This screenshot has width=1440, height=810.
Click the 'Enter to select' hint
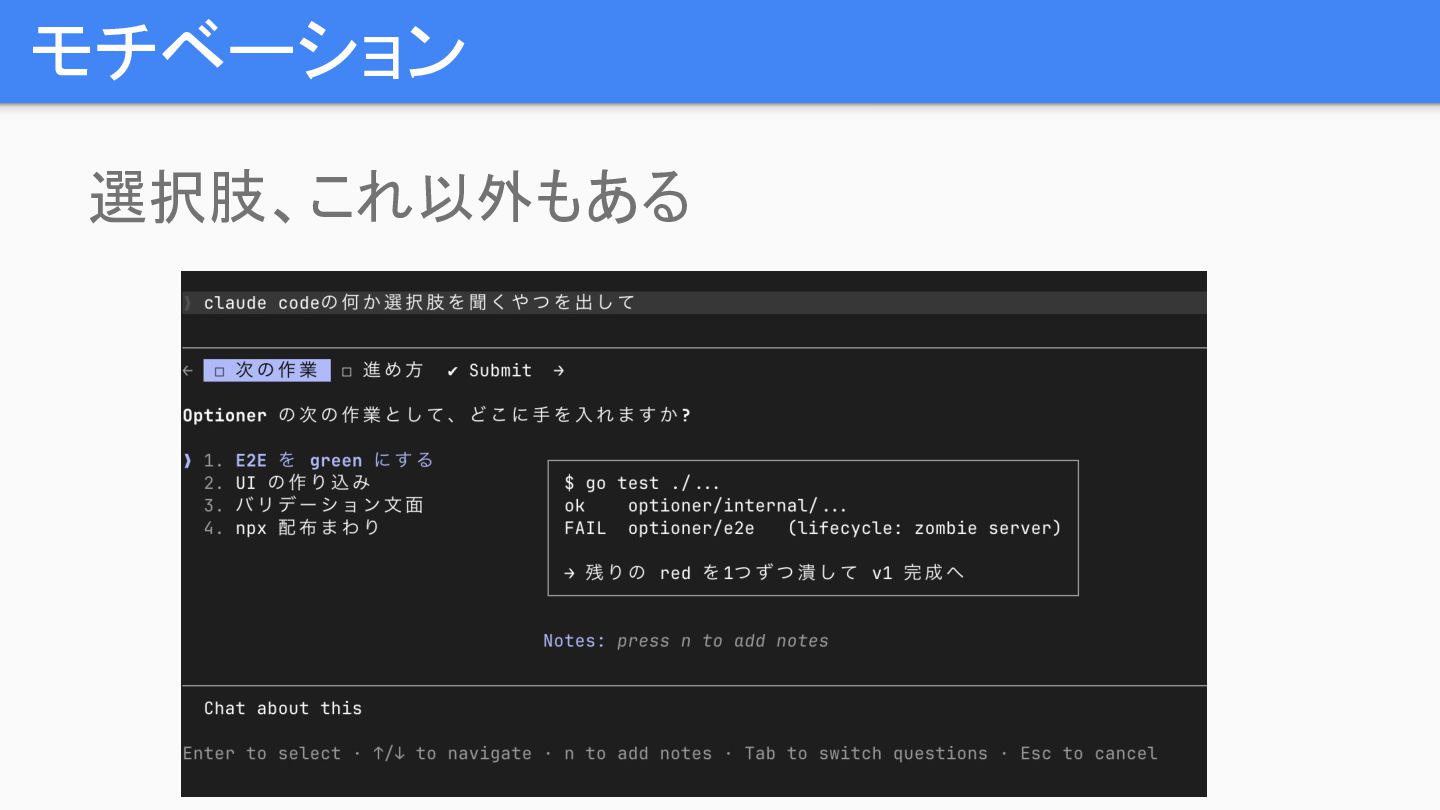pos(262,753)
